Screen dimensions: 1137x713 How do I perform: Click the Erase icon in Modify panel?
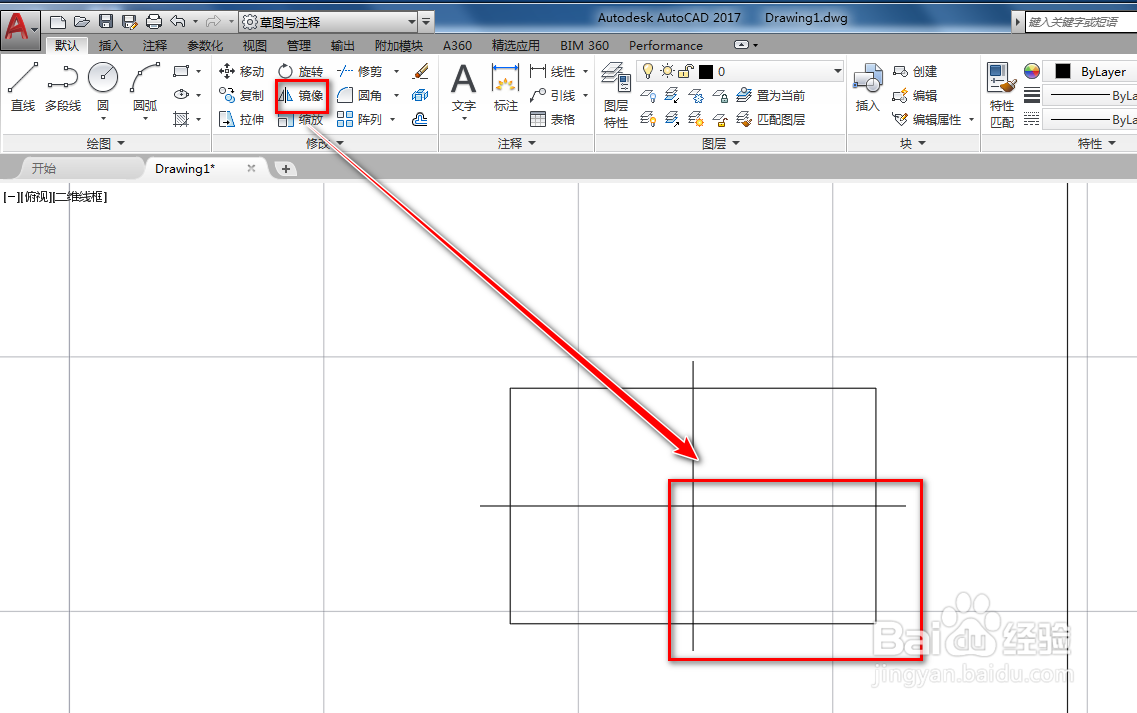click(421, 71)
